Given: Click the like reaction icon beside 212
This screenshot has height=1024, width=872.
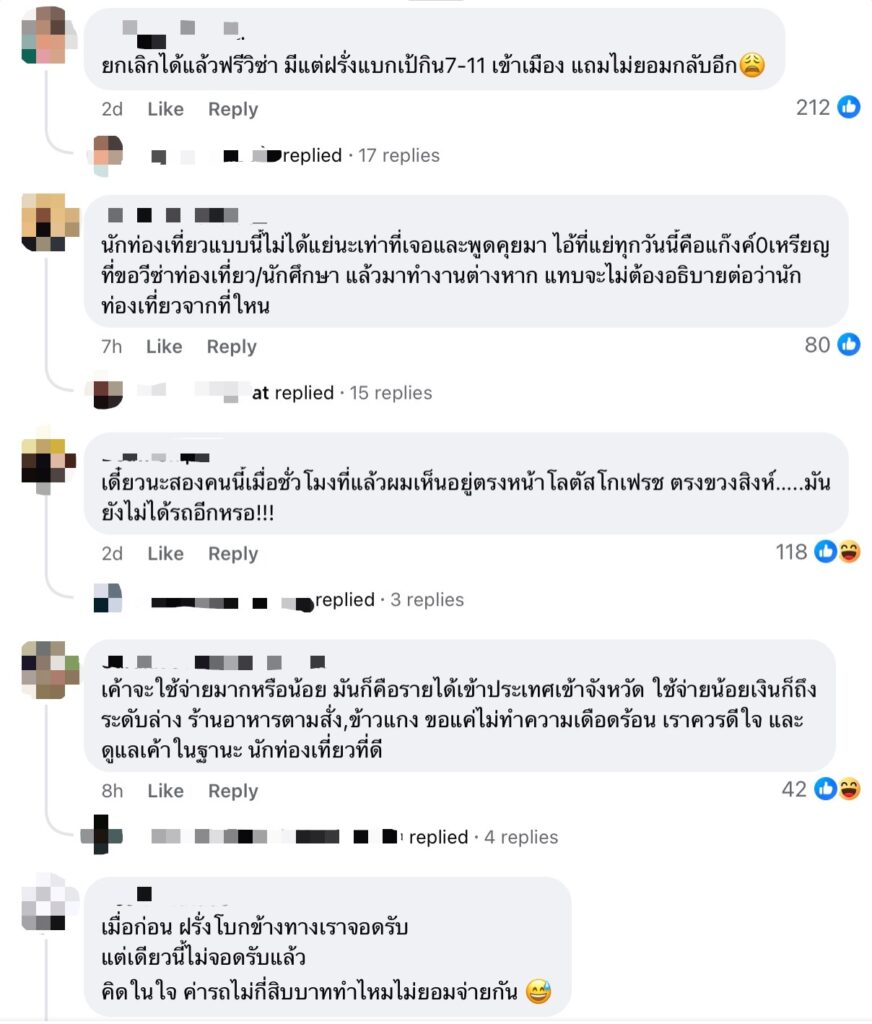Looking at the screenshot, I should 848,107.
